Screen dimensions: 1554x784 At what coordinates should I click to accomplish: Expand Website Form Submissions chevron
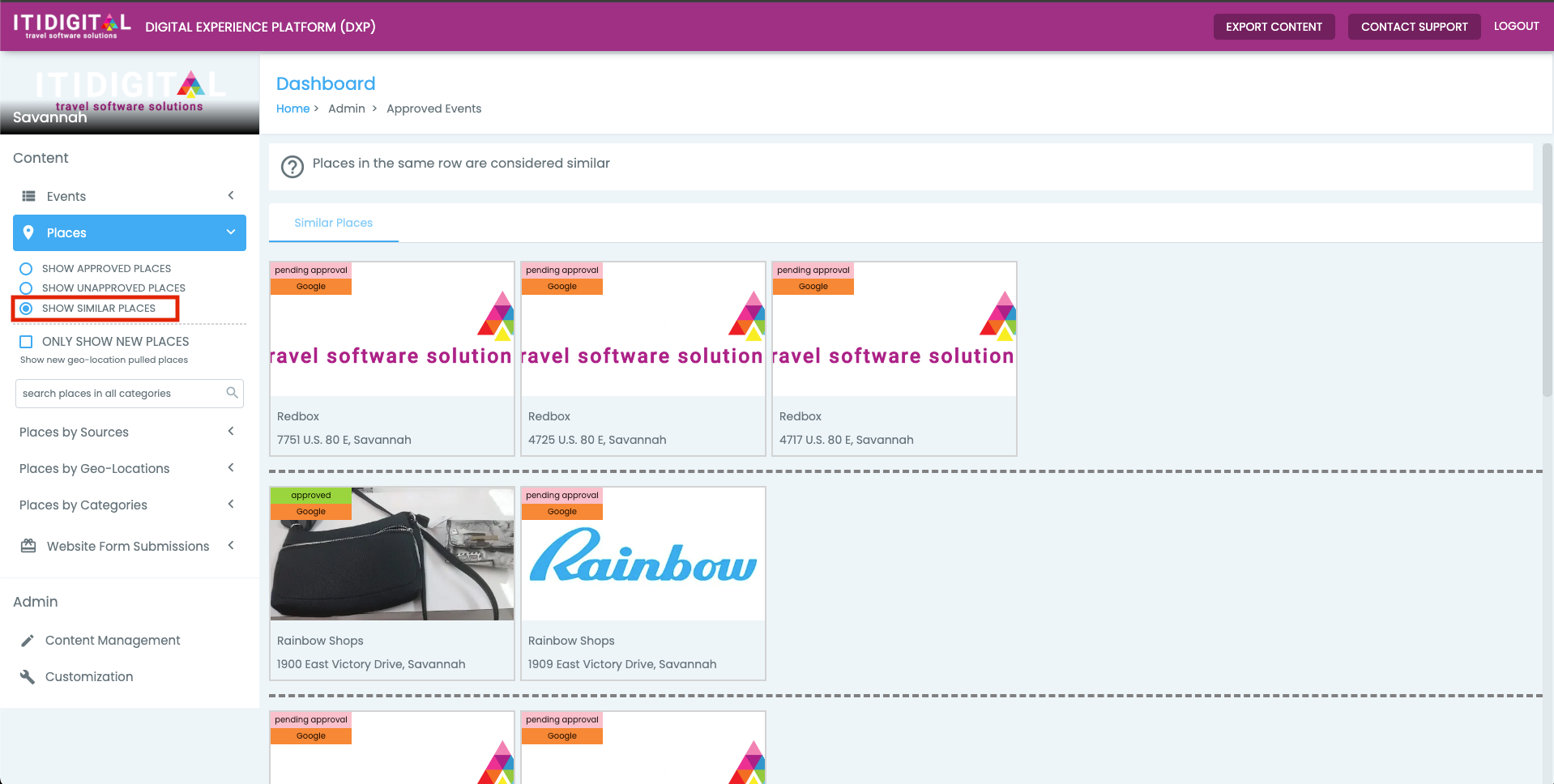(231, 545)
